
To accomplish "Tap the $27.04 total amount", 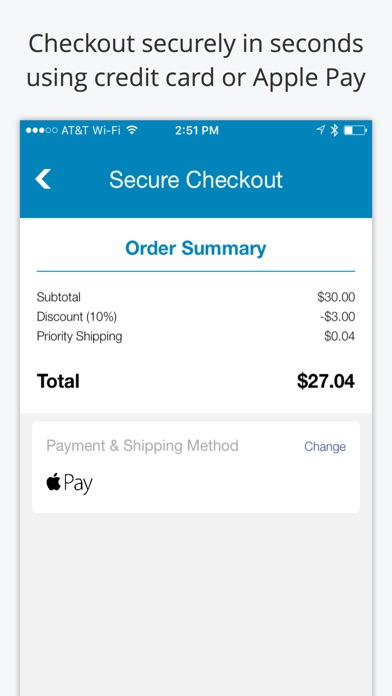I will coord(326,381).
